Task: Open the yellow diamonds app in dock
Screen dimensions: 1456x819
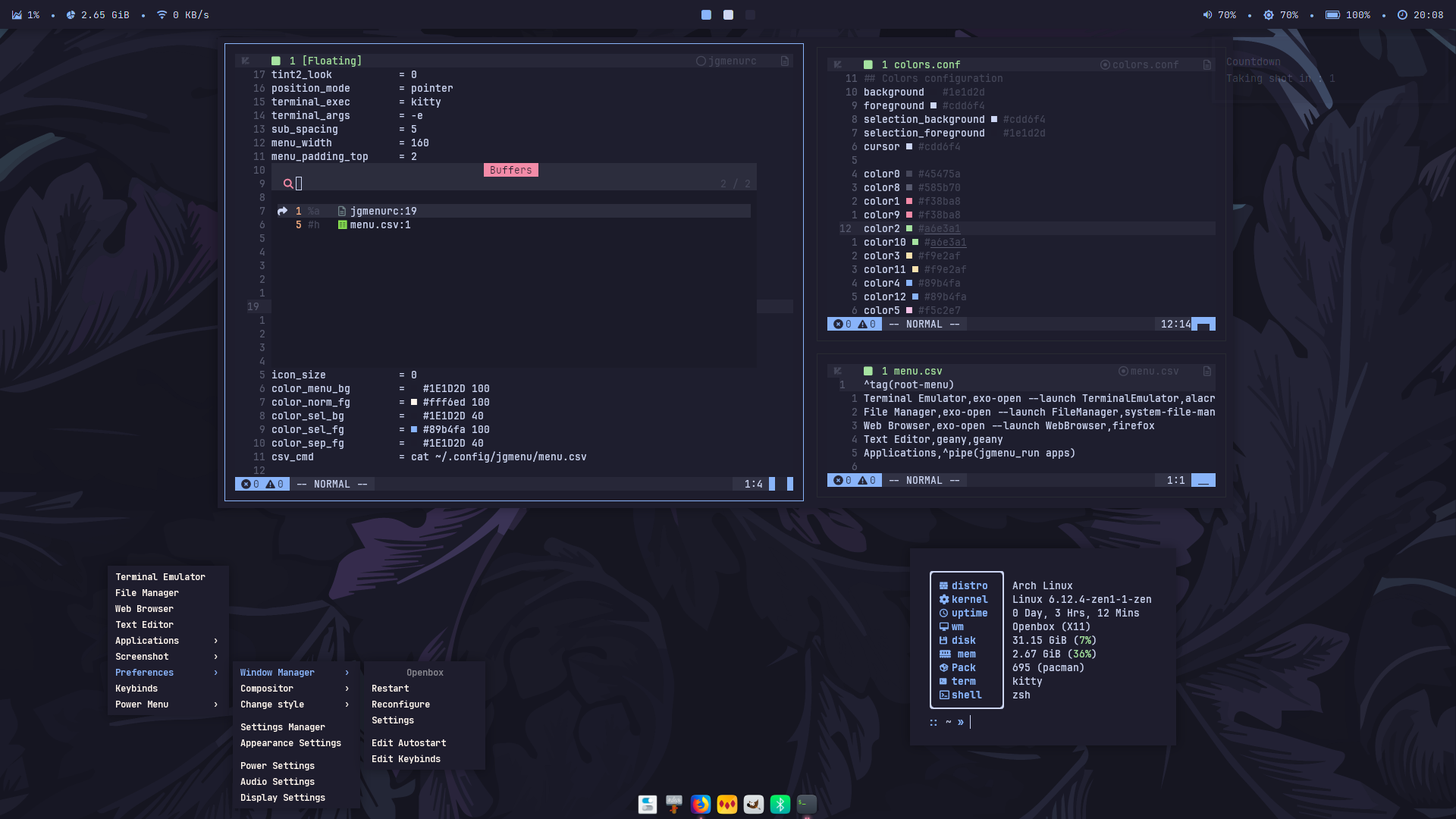Action: pos(727,804)
